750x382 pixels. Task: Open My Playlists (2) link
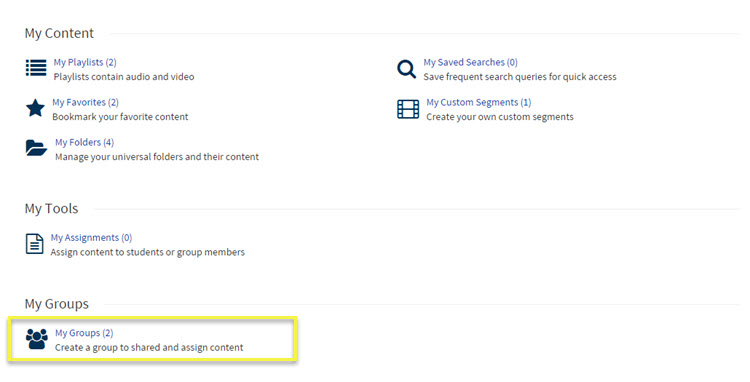(85, 62)
